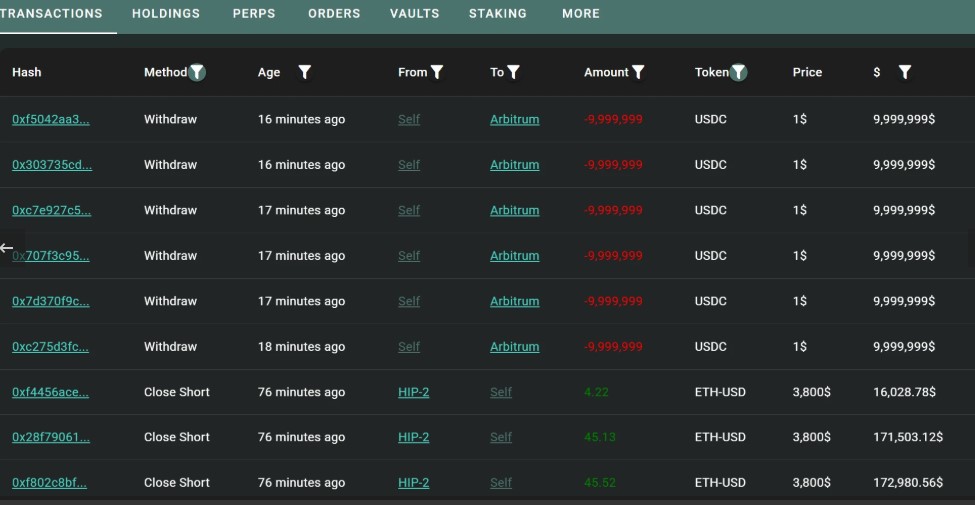Click the Method column filter icon
Screen dimensions: 975x505
click(x=197, y=72)
